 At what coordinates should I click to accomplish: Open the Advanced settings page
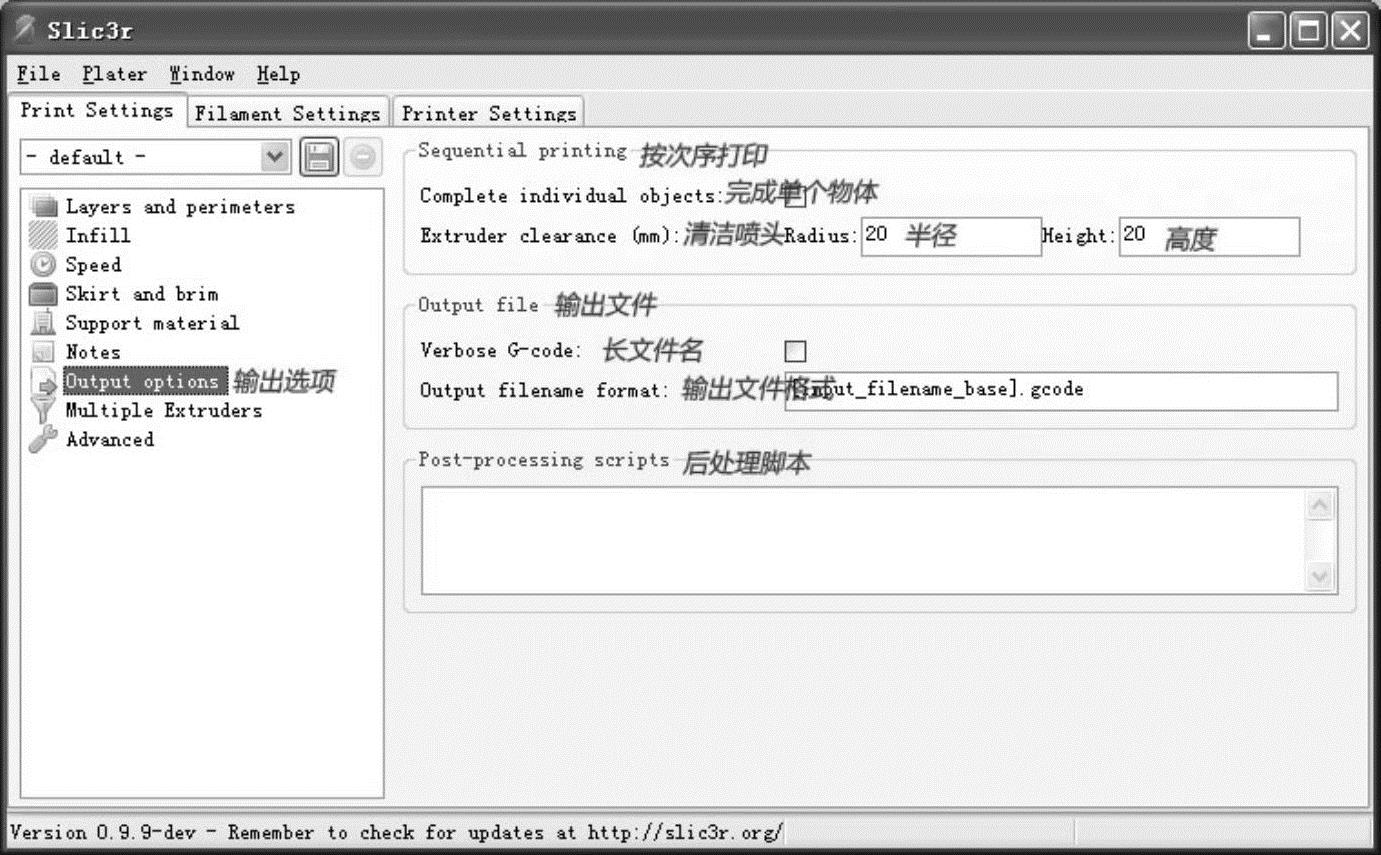(x=109, y=439)
